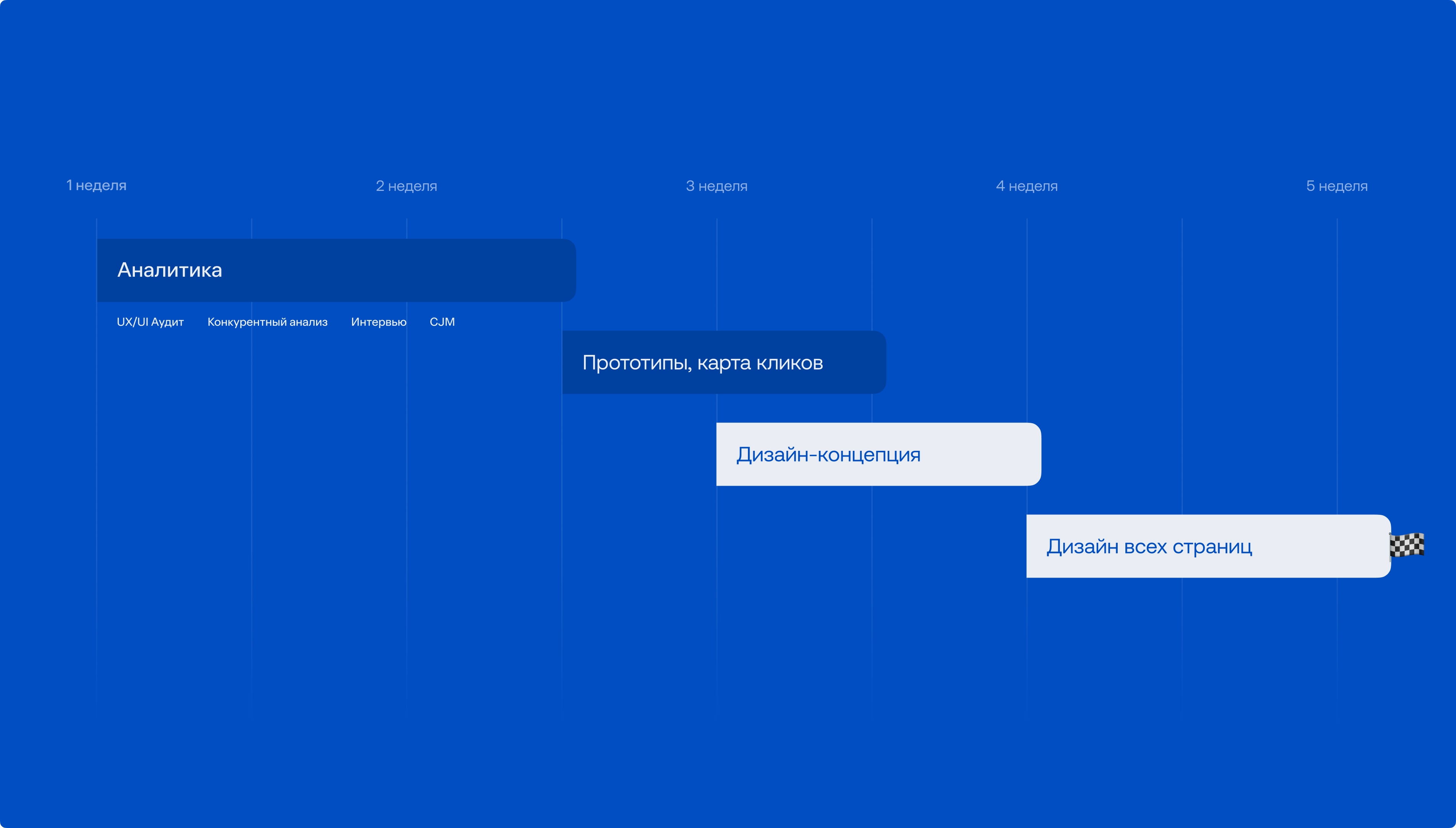Click the 2 неделя header

[x=406, y=186]
